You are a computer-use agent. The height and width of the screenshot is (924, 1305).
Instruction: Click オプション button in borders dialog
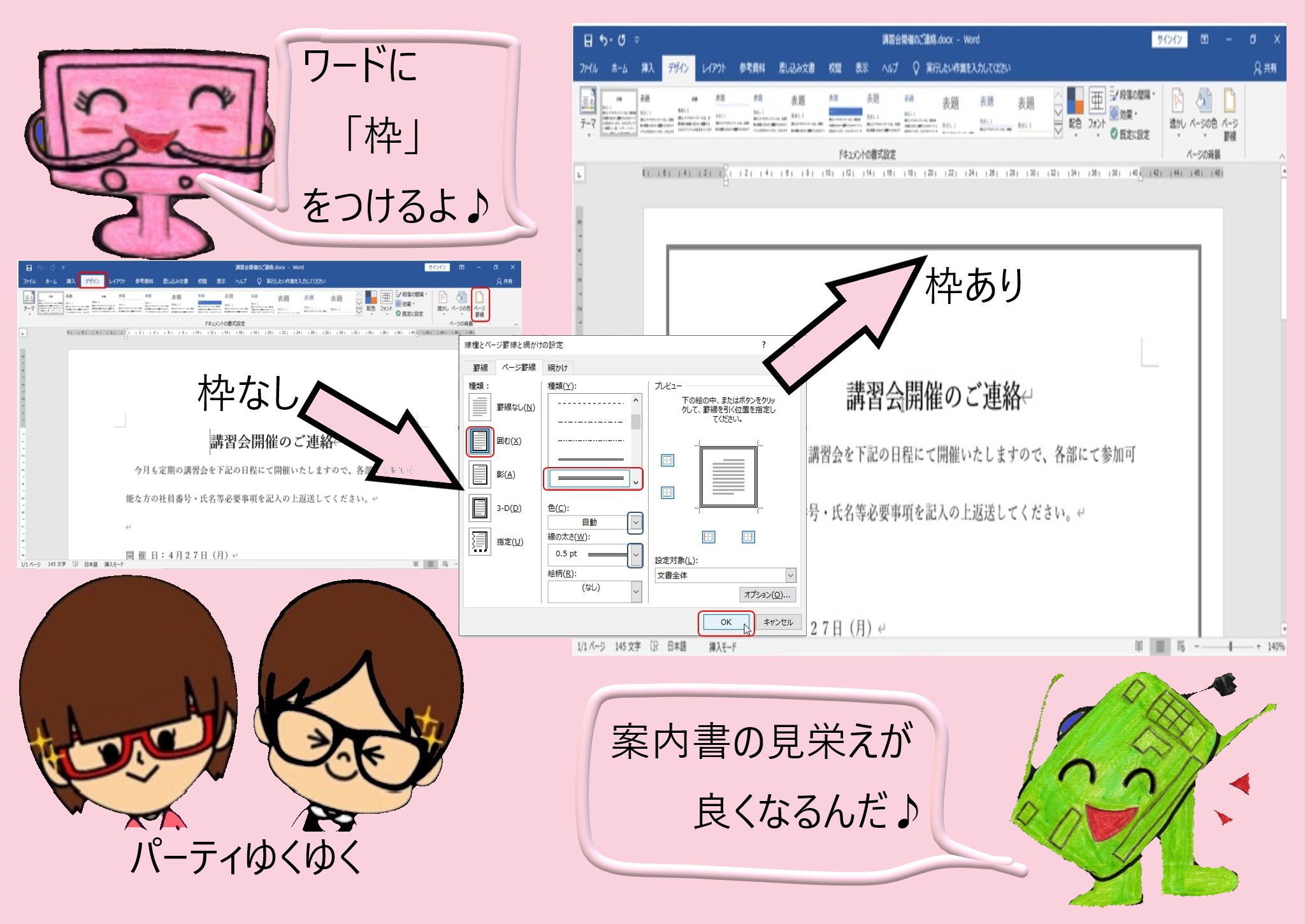click(767, 595)
